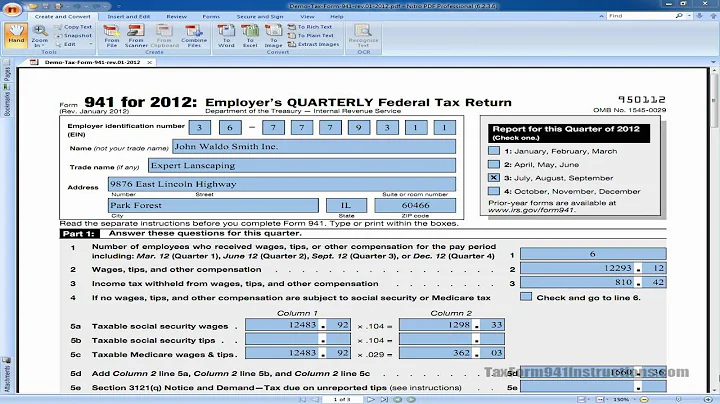Viewport: 720px width, 404px height.
Task: Click the zoom in plus button
Action: pos(708,399)
